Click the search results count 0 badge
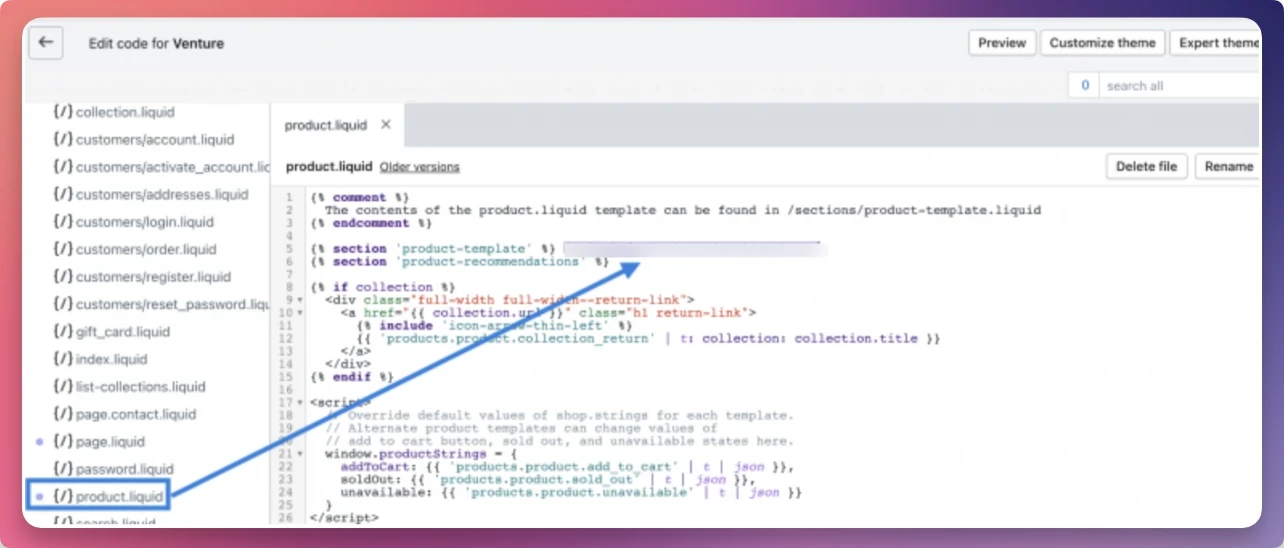This screenshot has height=548, width=1284. [1085, 86]
